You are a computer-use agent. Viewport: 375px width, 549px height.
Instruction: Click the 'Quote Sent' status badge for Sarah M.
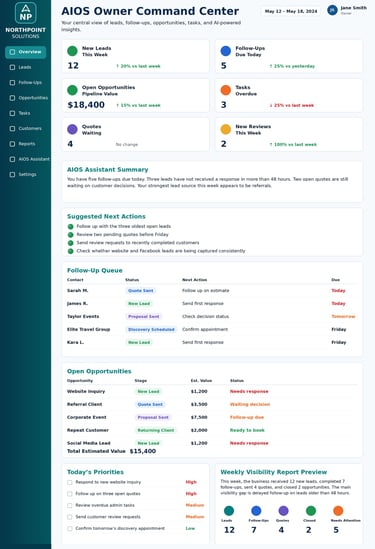pyautogui.click(x=140, y=291)
